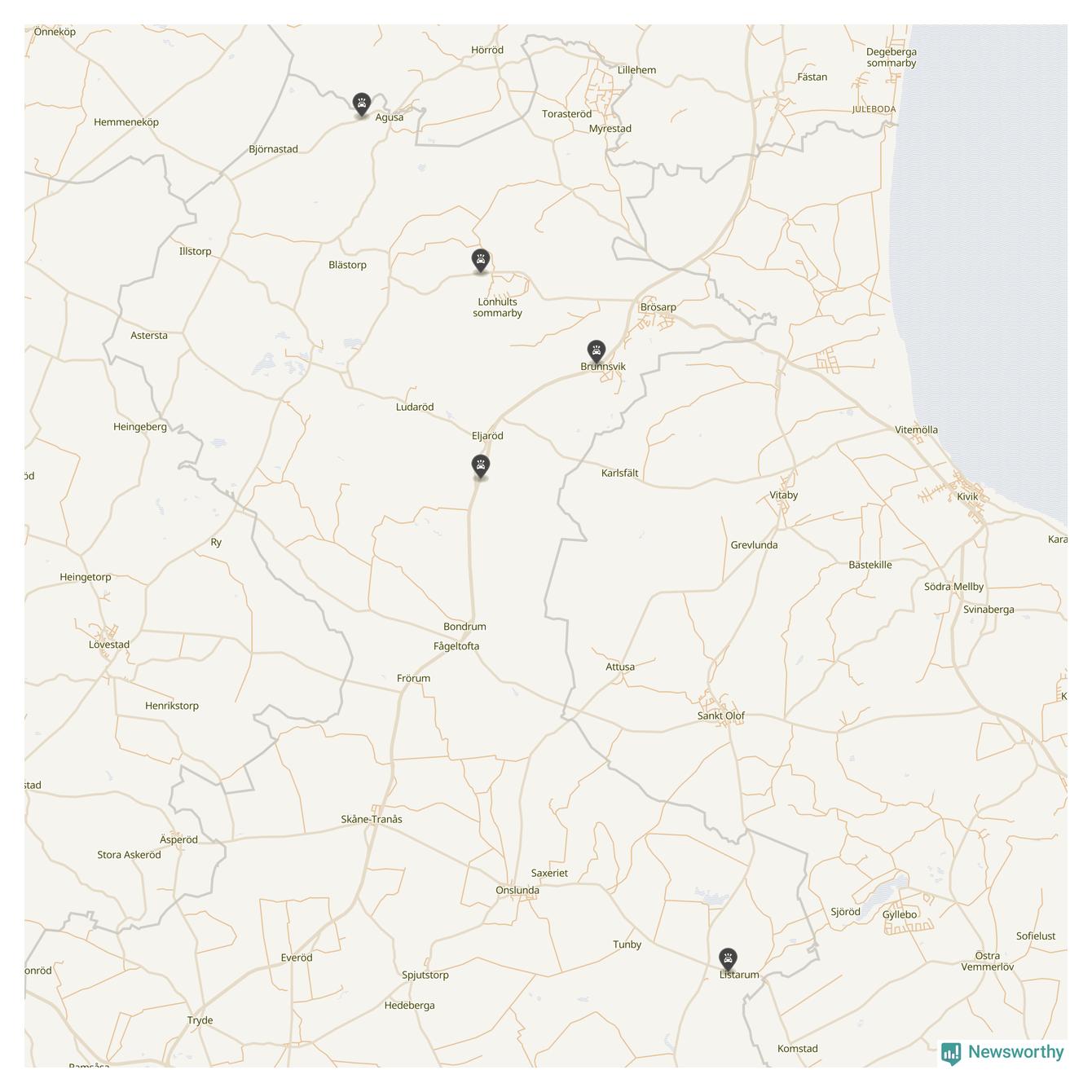Select the marker above Lönhults sommarby
Image resolution: width=1092 pixels, height=1092 pixels.
click(481, 262)
